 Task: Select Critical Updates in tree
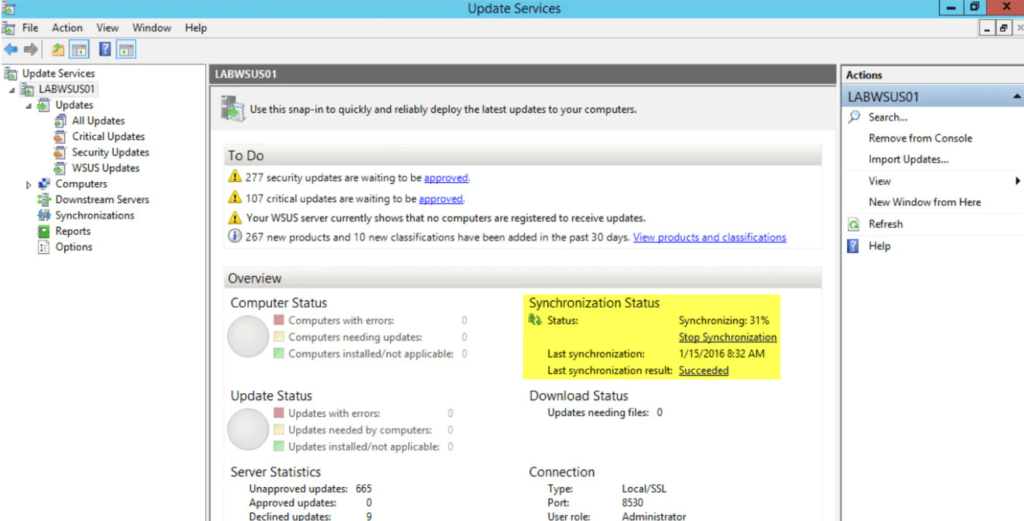click(x=108, y=136)
